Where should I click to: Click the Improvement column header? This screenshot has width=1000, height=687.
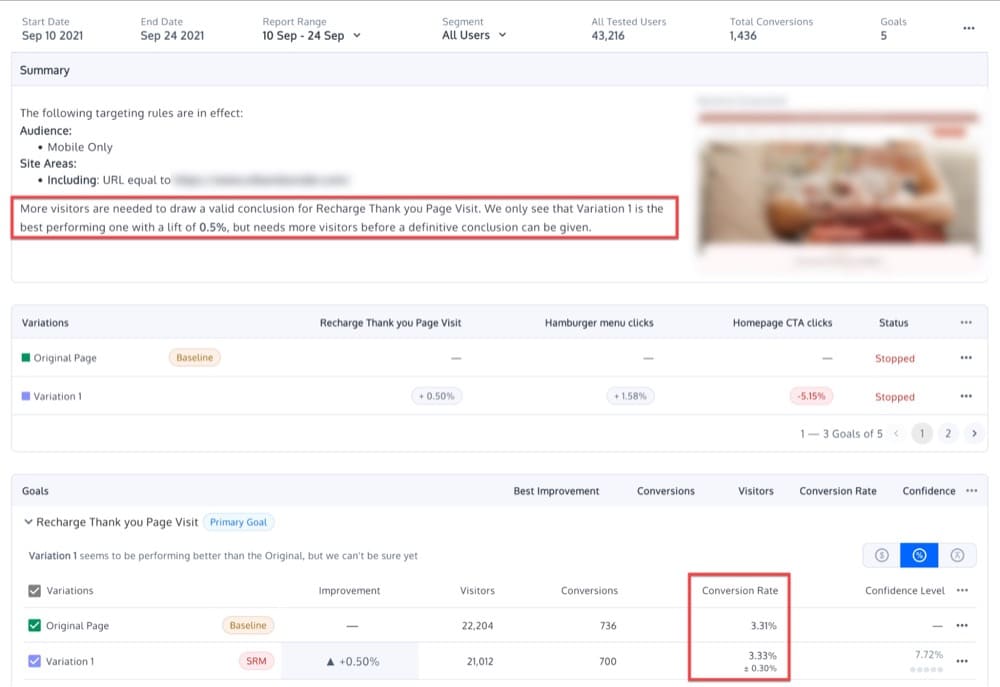[349, 591]
